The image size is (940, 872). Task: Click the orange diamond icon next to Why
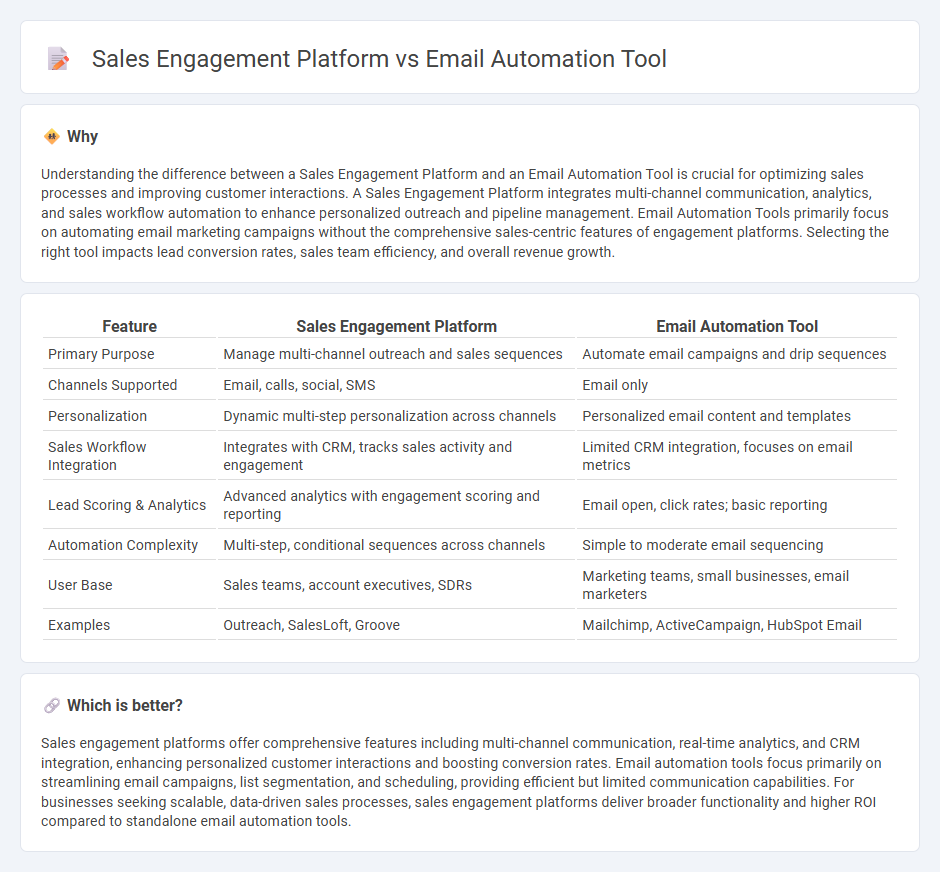click(52, 137)
